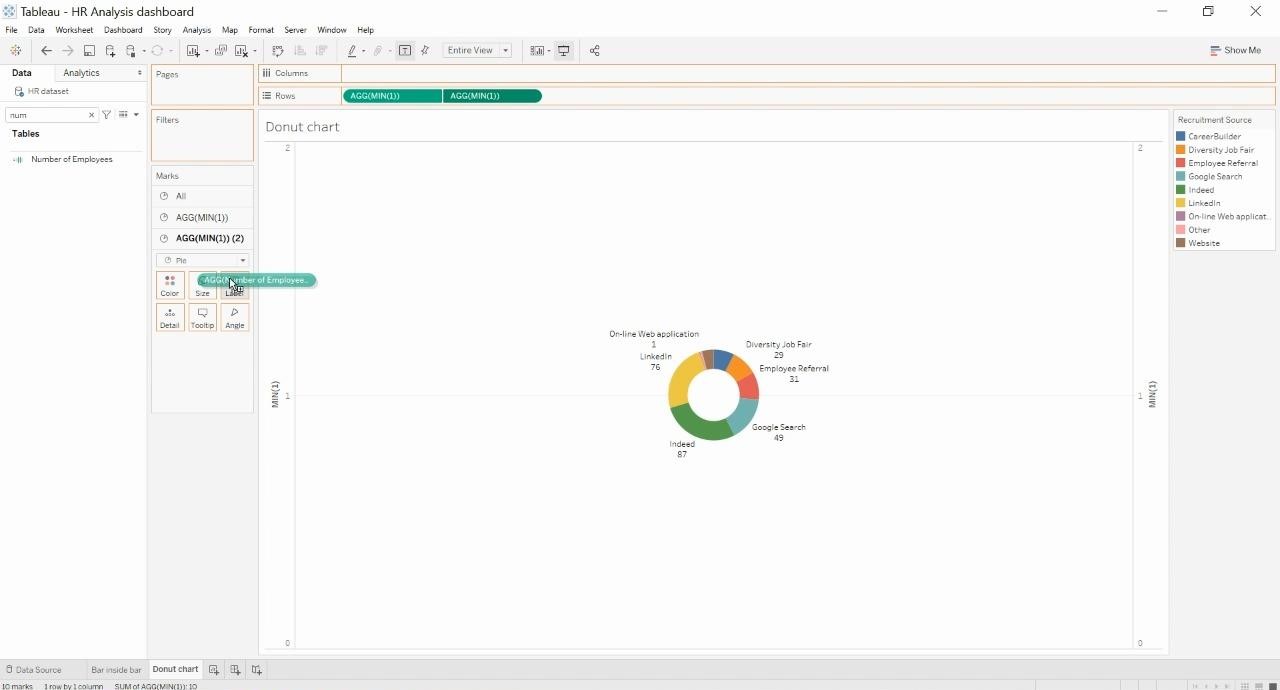This screenshot has height=690, width=1280.
Task: Click the first AGG(MIN(1)) pill in Rows
Action: click(x=392, y=96)
